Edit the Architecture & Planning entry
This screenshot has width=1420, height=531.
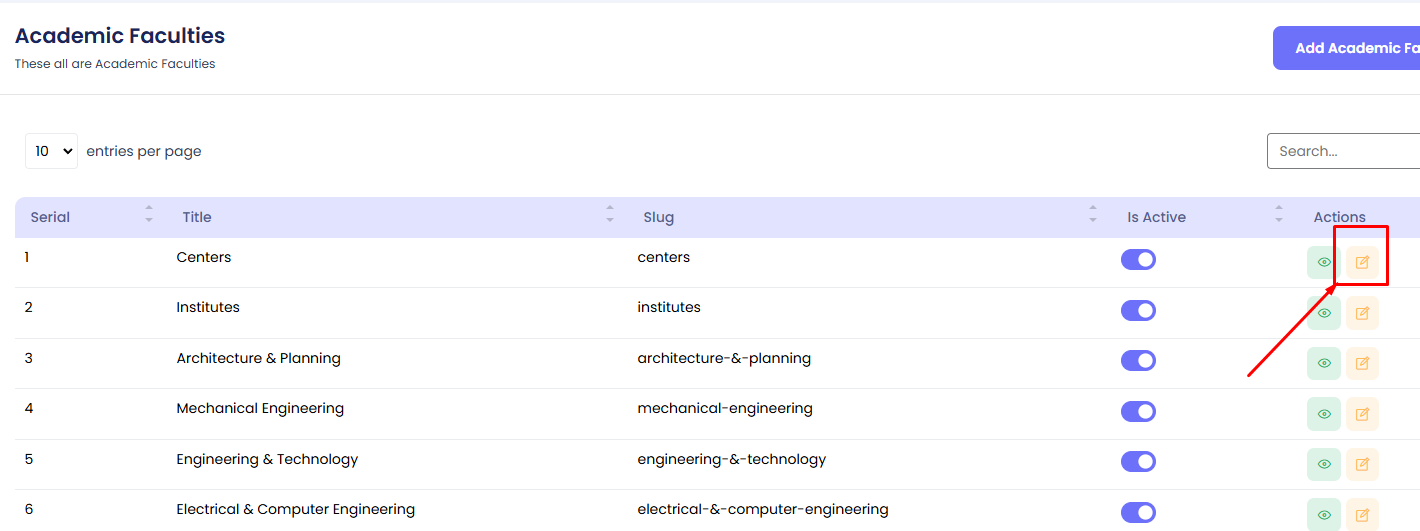coord(1361,364)
